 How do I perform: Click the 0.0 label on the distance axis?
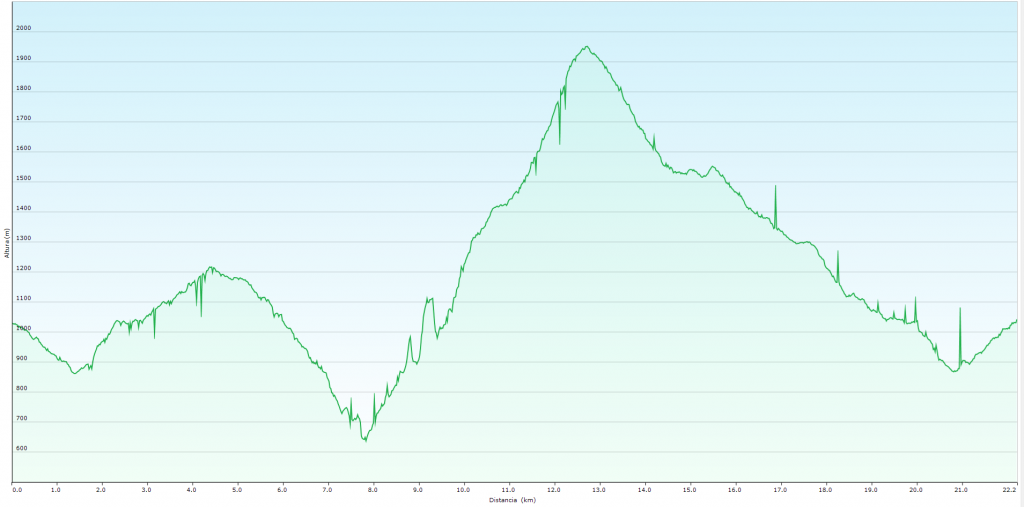coord(16,489)
